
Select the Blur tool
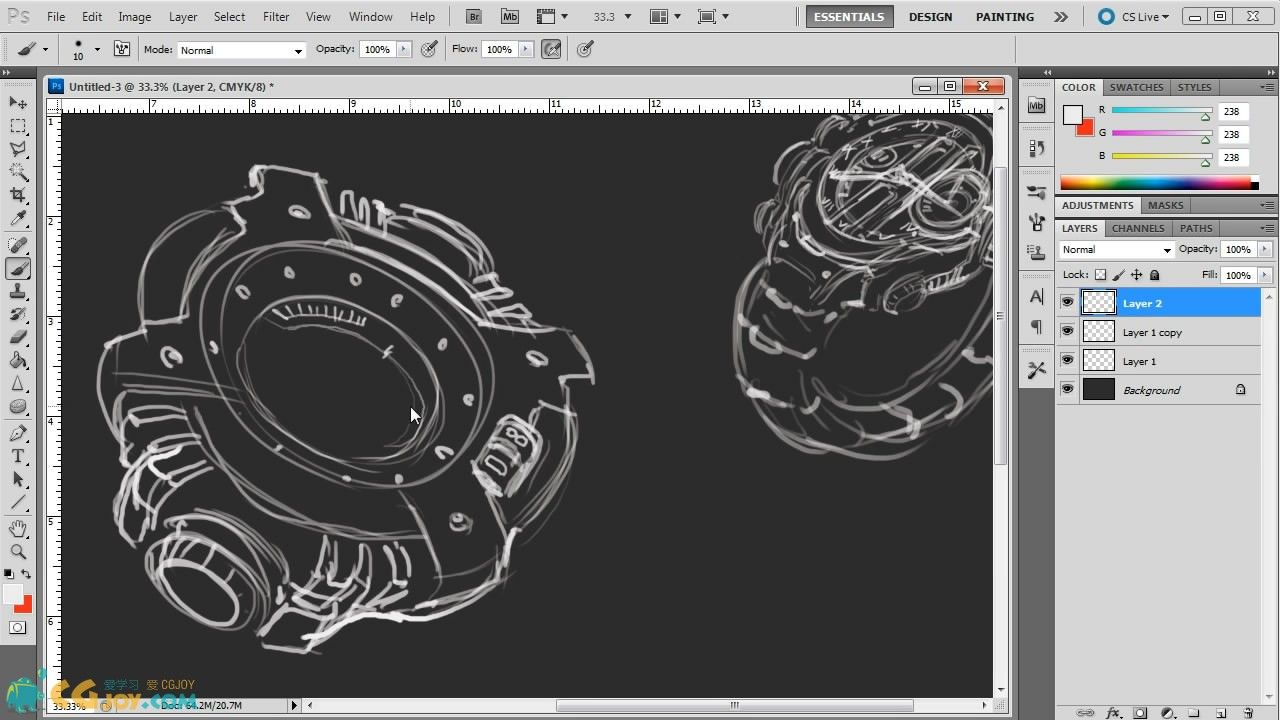tap(18, 383)
